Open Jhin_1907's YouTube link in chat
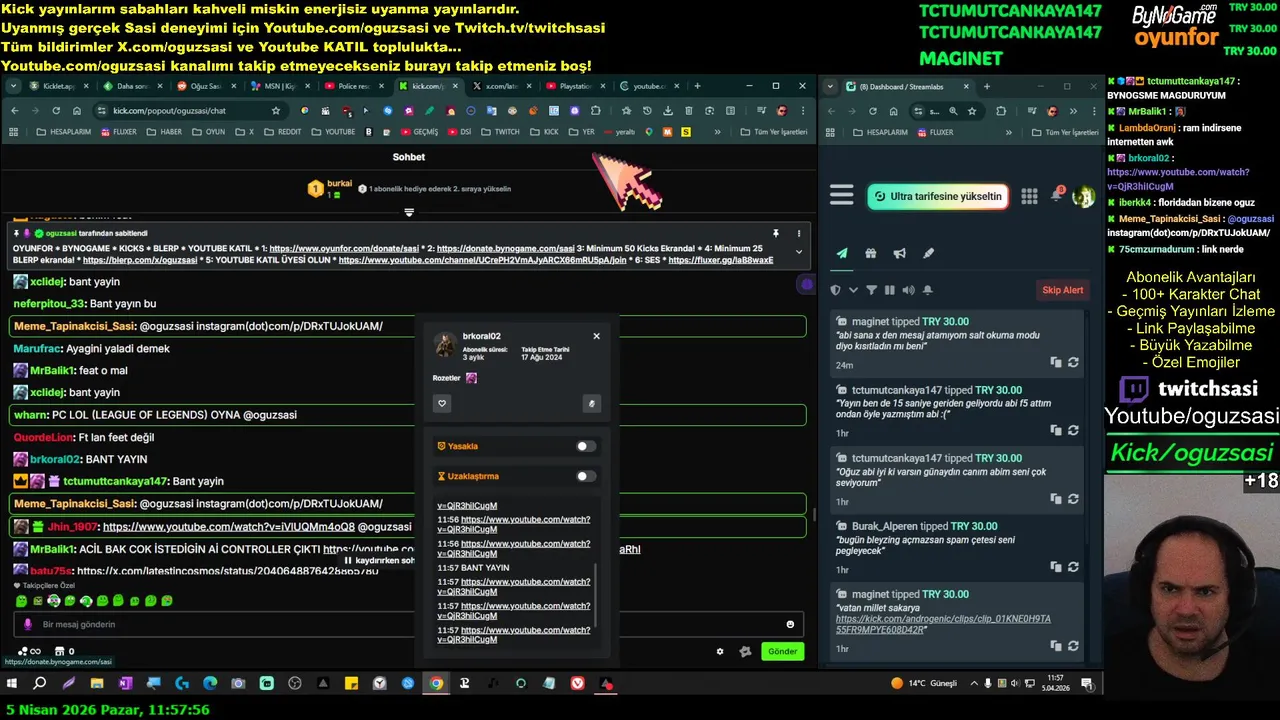Image resolution: width=1280 pixels, height=720 pixels. (x=228, y=526)
